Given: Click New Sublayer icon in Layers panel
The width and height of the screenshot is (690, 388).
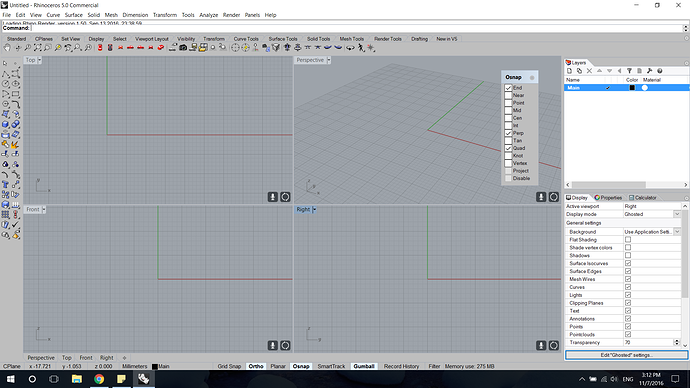Looking at the screenshot, I should click(580, 71).
